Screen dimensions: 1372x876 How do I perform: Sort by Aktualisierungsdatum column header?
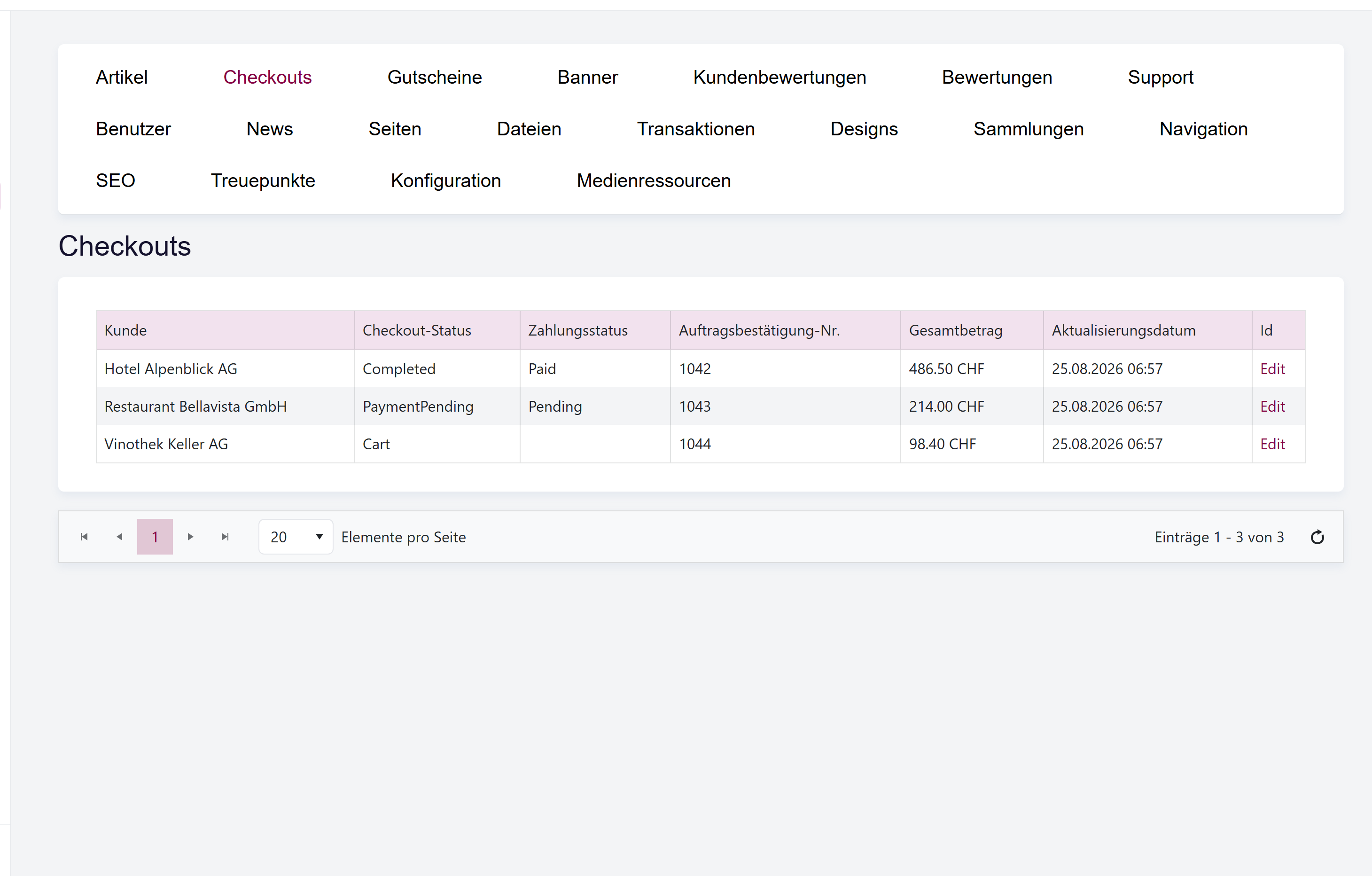pyautogui.click(x=1147, y=330)
